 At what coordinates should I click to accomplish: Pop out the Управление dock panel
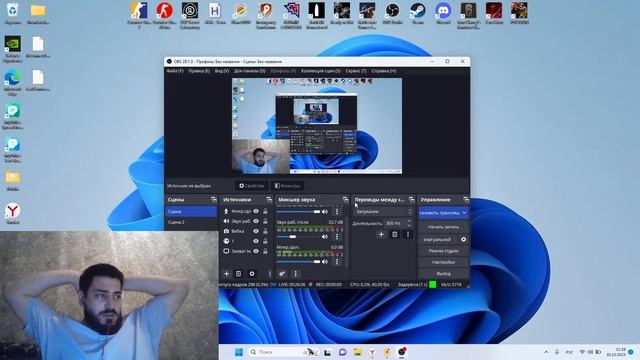(x=466, y=200)
